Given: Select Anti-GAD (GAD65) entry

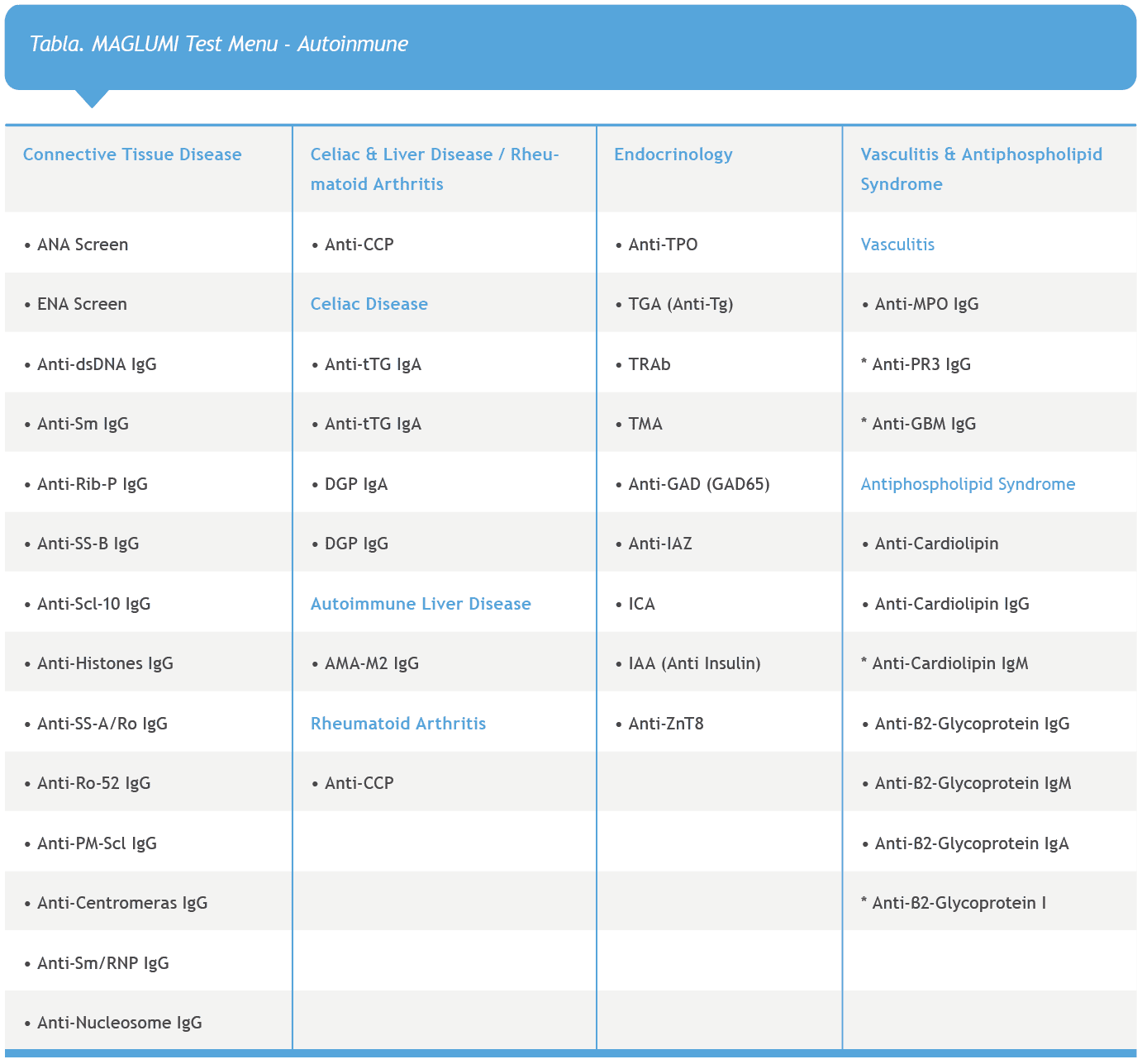Looking at the screenshot, I should tap(692, 484).
